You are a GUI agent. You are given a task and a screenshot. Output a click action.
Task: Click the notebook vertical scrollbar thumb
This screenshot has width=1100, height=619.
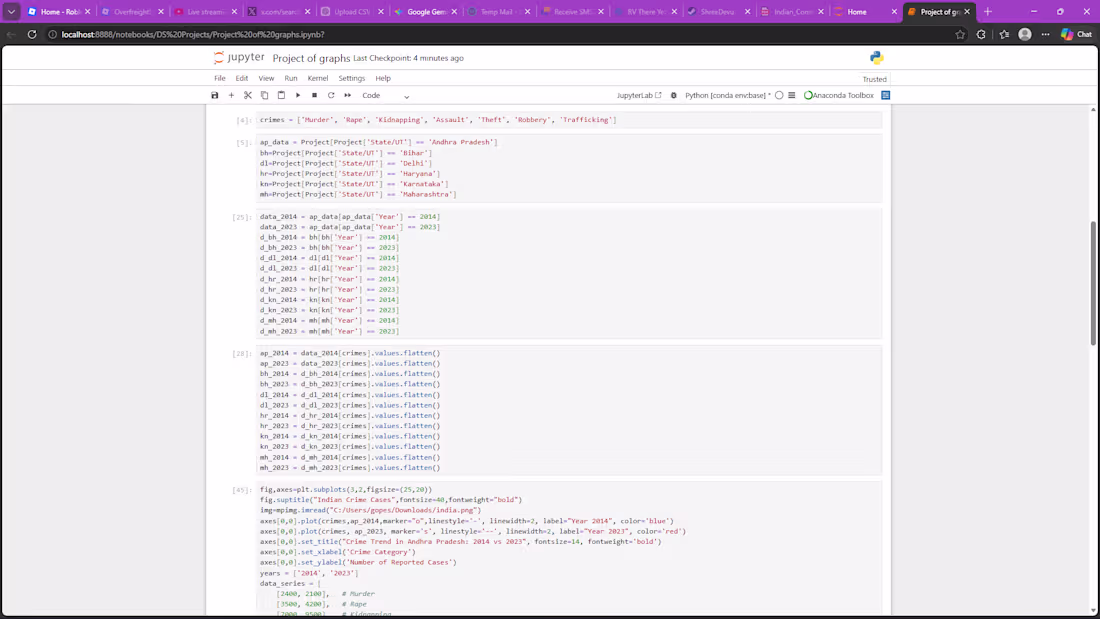coord(1093,283)
